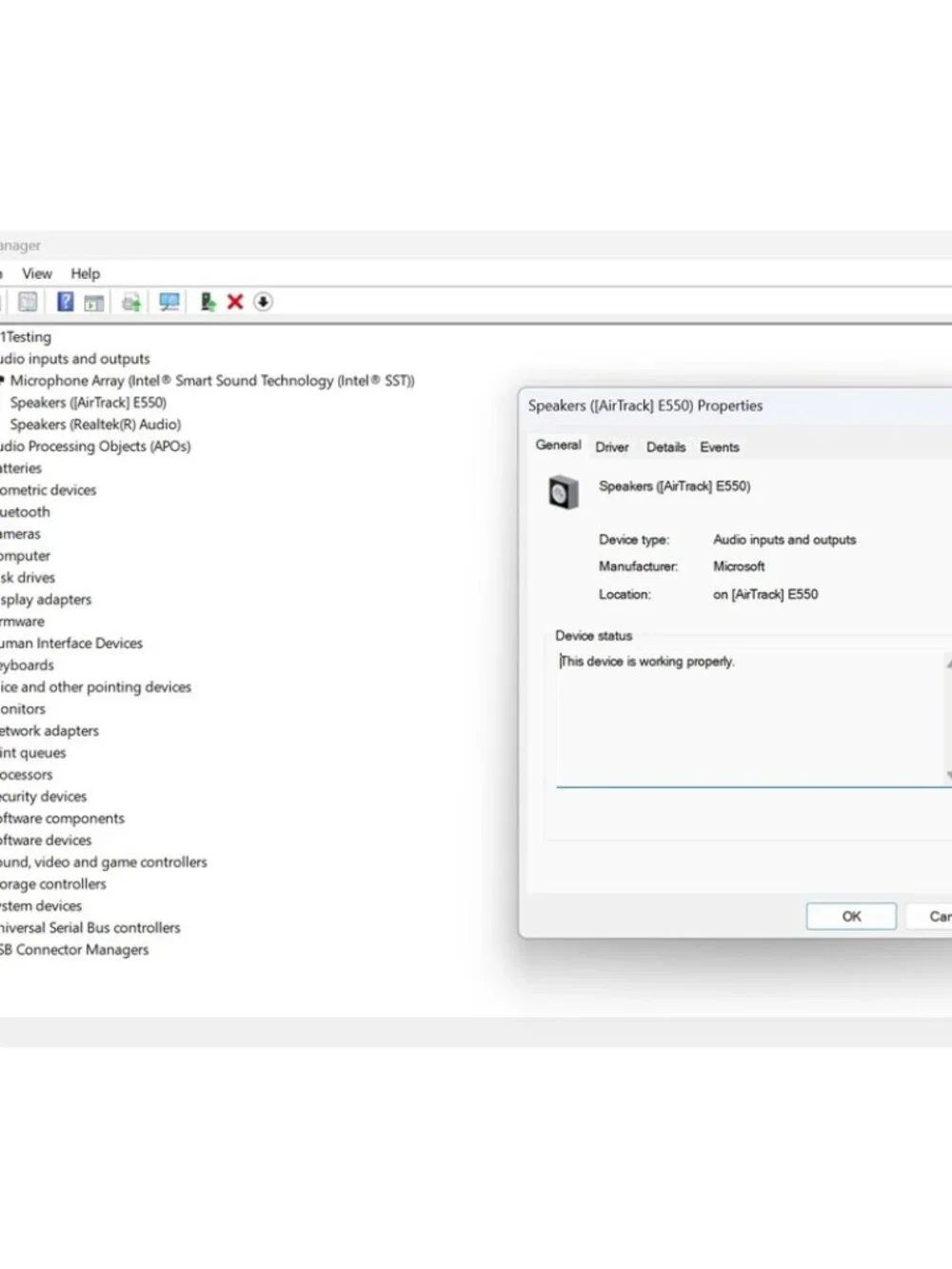Click the Update device driver icon
The image size is (952, 1269).
[x=208, y=302]
